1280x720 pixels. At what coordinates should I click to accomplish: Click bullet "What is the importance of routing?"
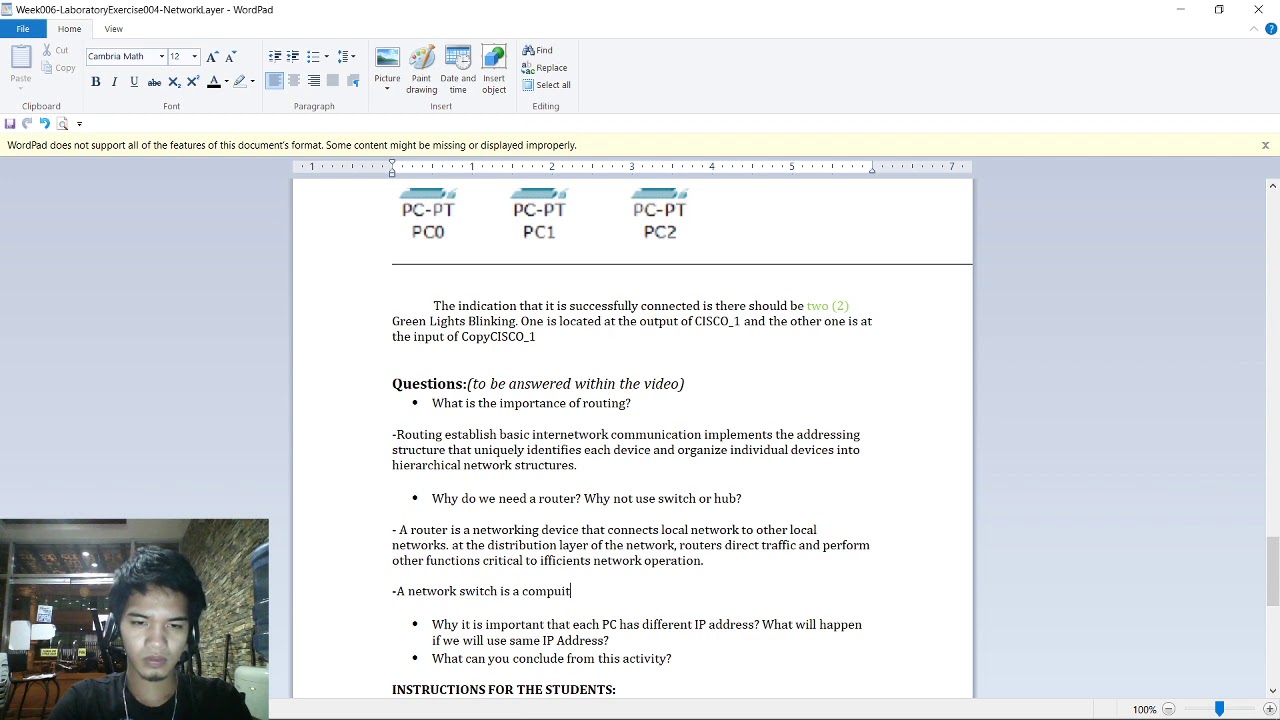(x=531, y=403)
